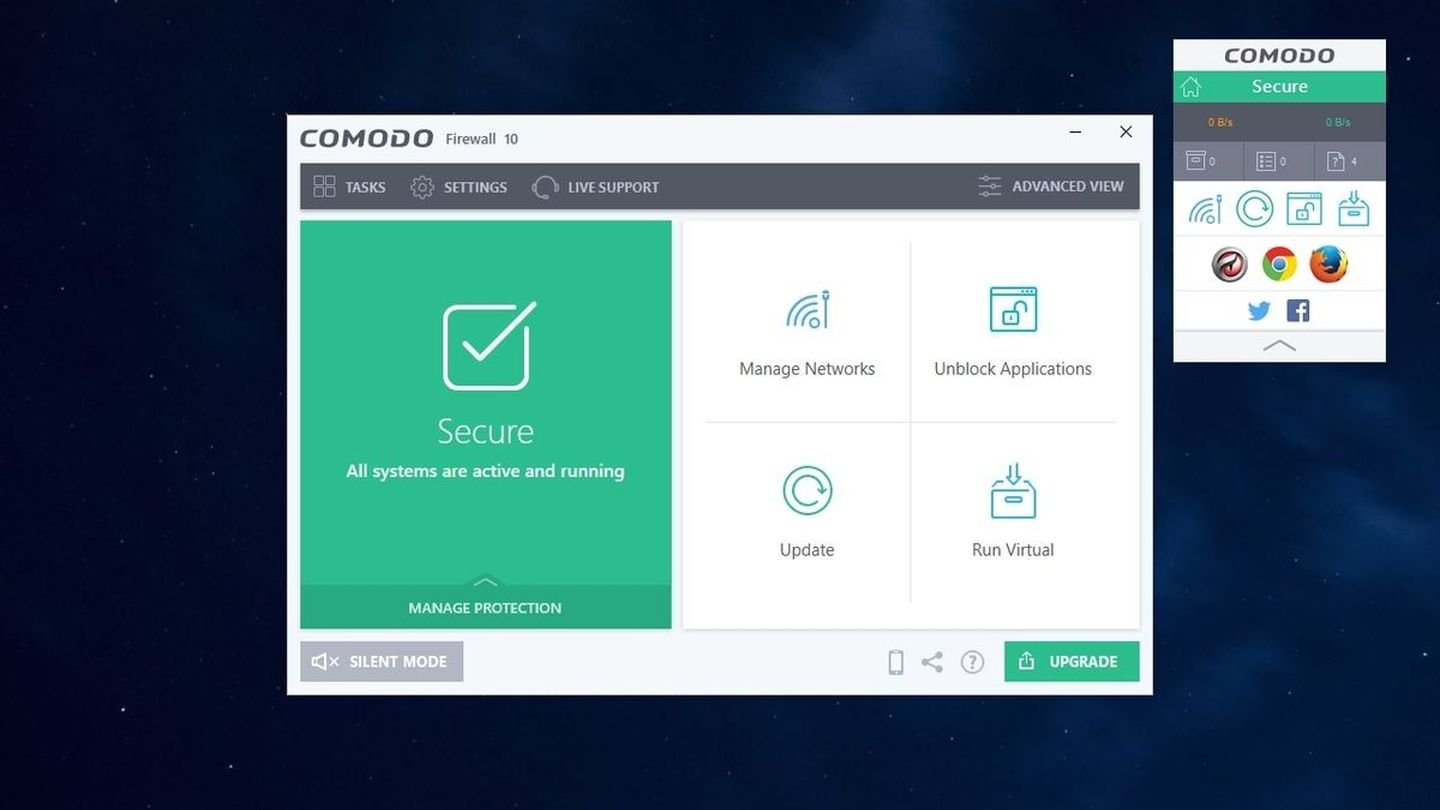
Task: Open Settings in top toolbar
Action: point(459,187)
